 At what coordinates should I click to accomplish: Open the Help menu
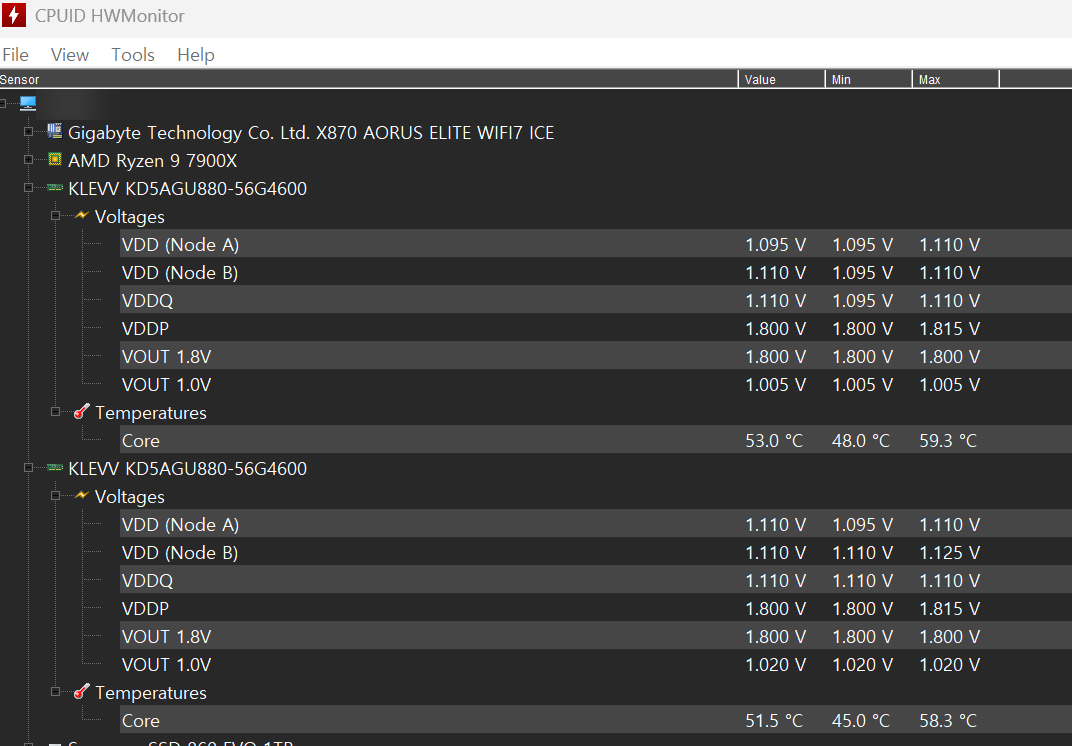196,55
